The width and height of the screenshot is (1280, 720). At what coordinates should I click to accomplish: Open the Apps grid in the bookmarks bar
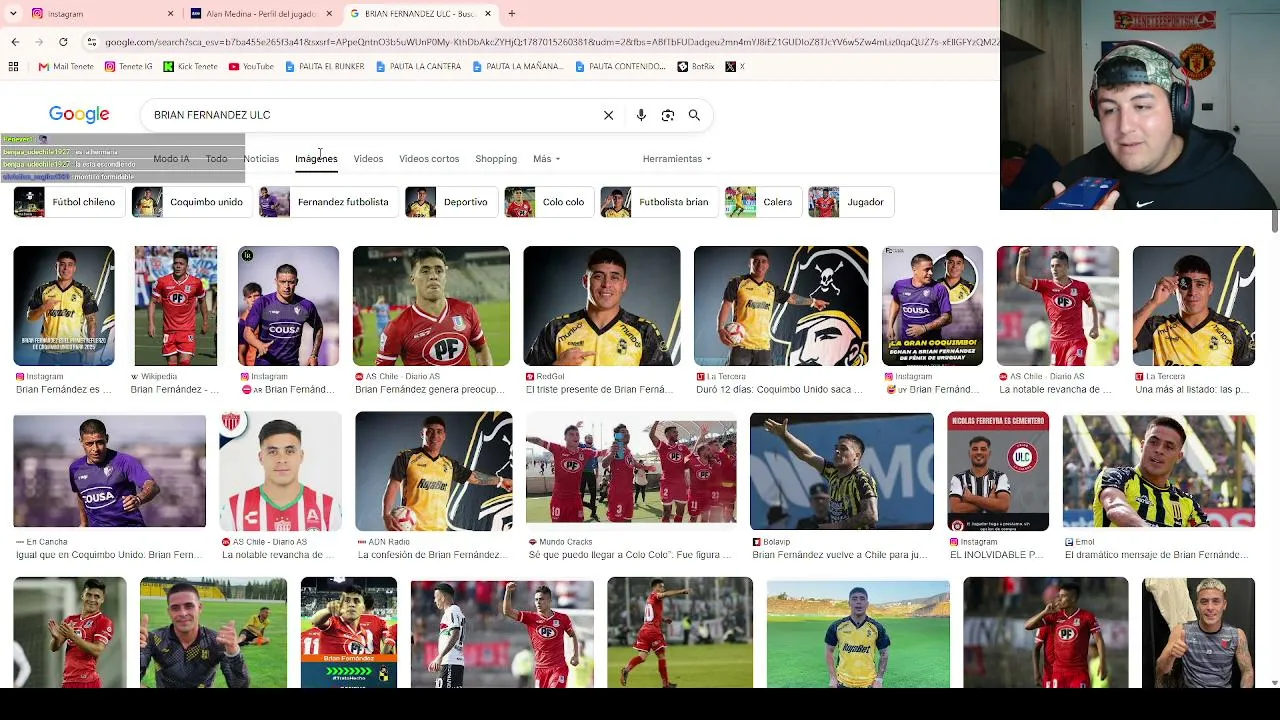click(14, 67)
